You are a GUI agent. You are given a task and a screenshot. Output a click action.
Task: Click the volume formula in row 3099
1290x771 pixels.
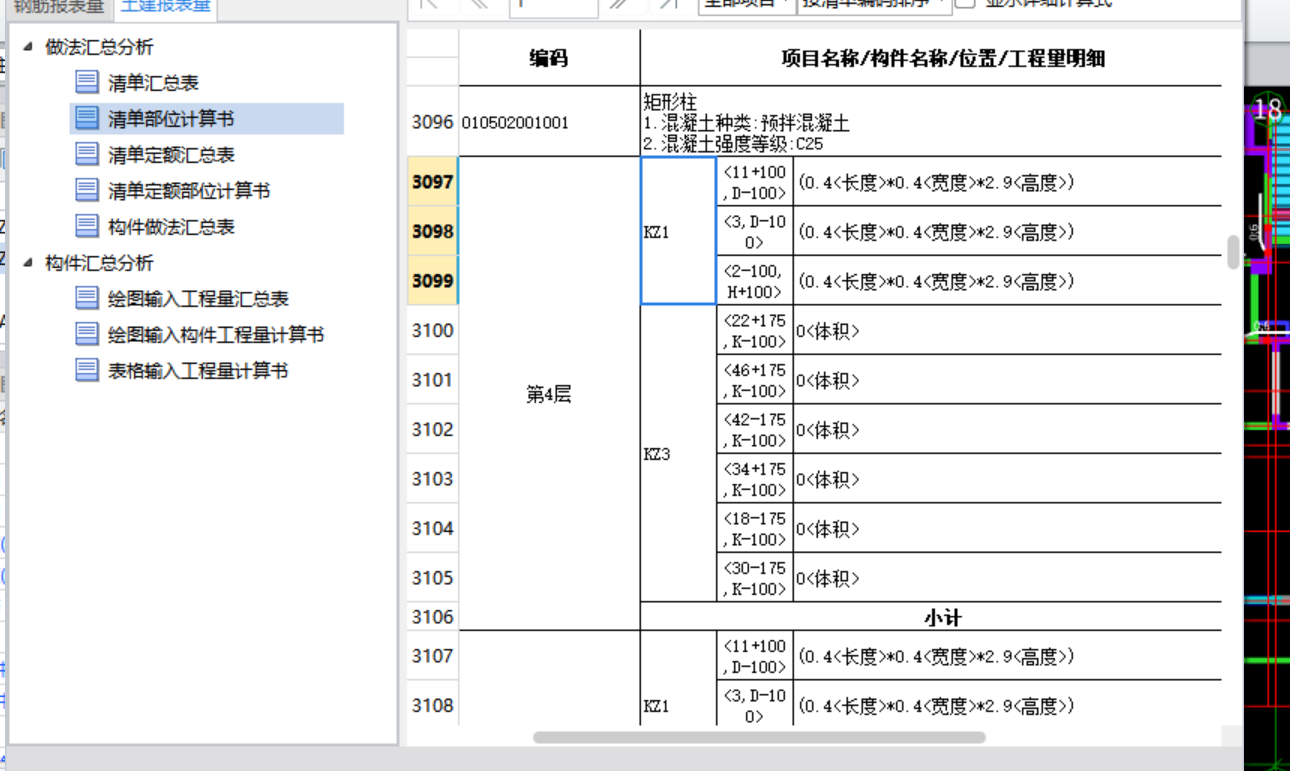[1008, 280]
